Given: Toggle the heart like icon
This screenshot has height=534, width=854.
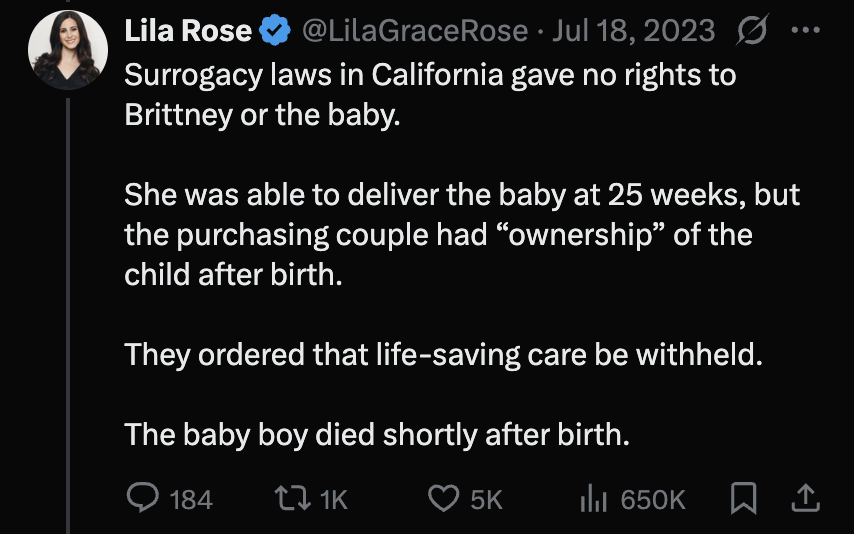Looking at the screenshot, I should click(442, 498).
